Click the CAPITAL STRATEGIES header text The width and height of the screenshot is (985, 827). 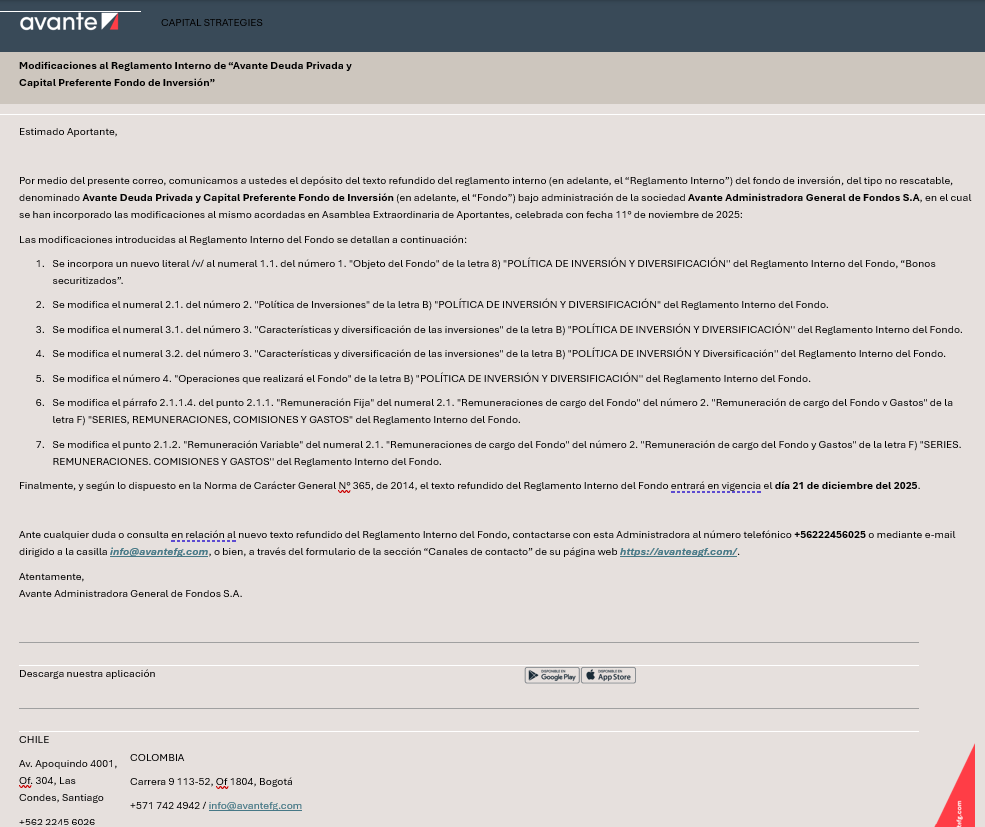coord(211,22)
